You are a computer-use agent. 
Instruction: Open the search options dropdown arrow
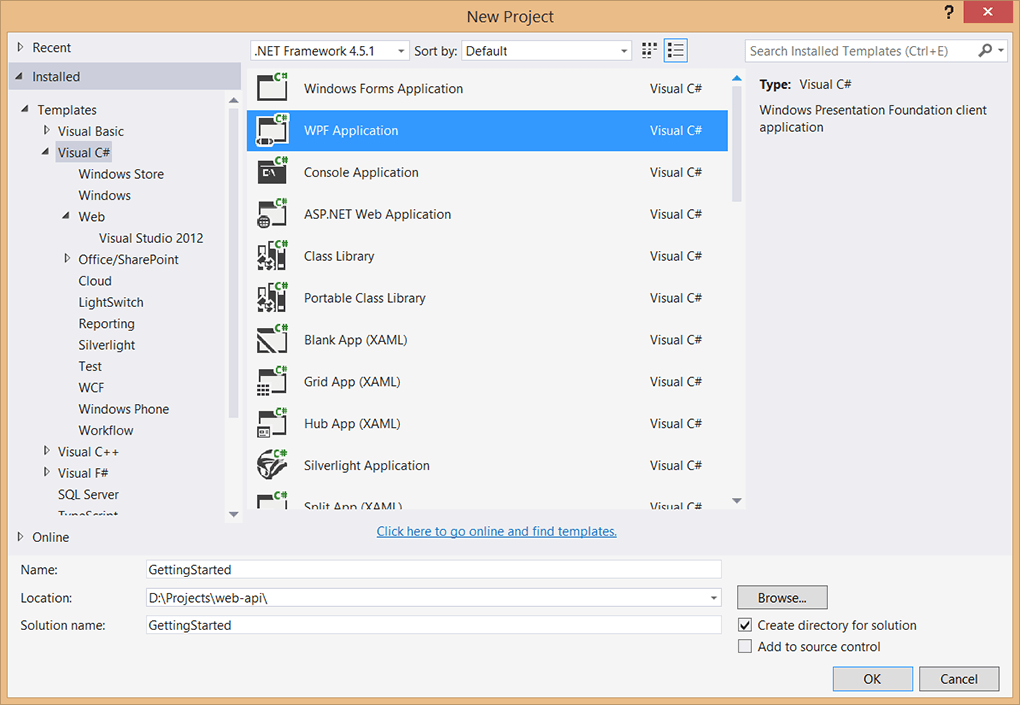coord(1001,50)
